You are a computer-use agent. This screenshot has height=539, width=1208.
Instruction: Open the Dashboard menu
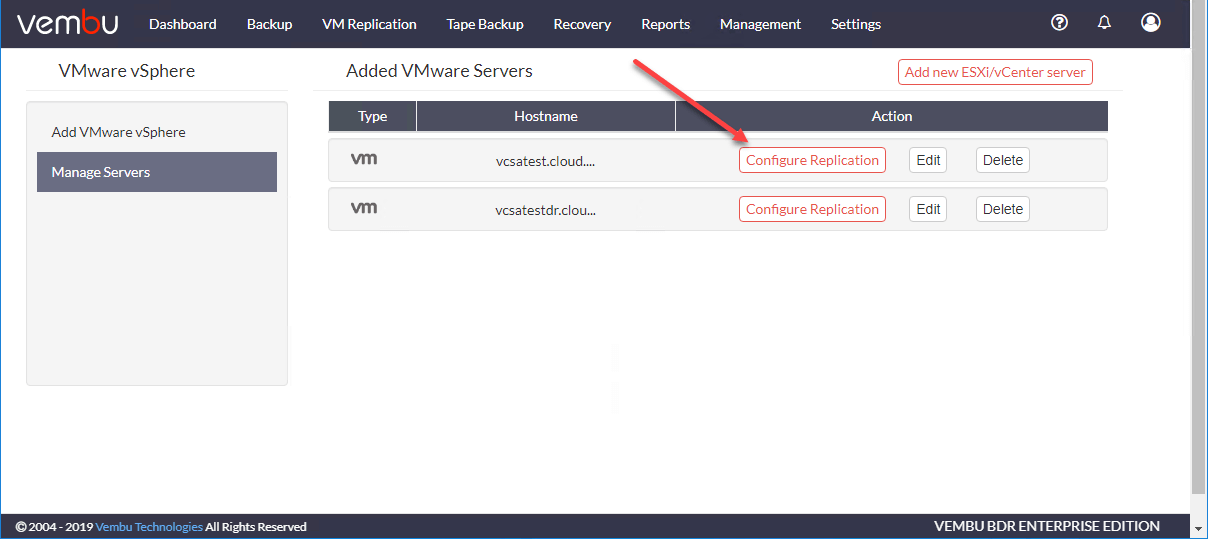click(183, 24)
